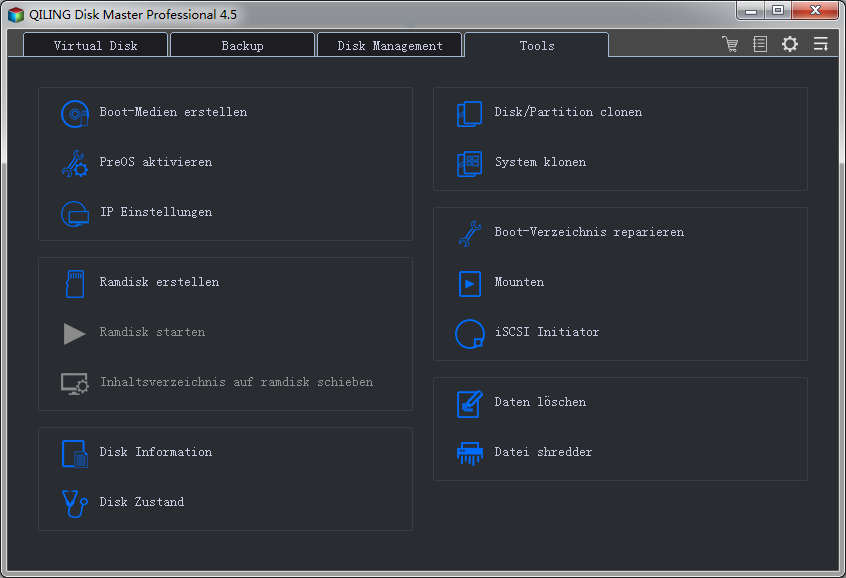The height and width of the screenshot is (578, 846).
Task: Click the Boot-Medien erstellen disc icon
Action: click(74, 113)
